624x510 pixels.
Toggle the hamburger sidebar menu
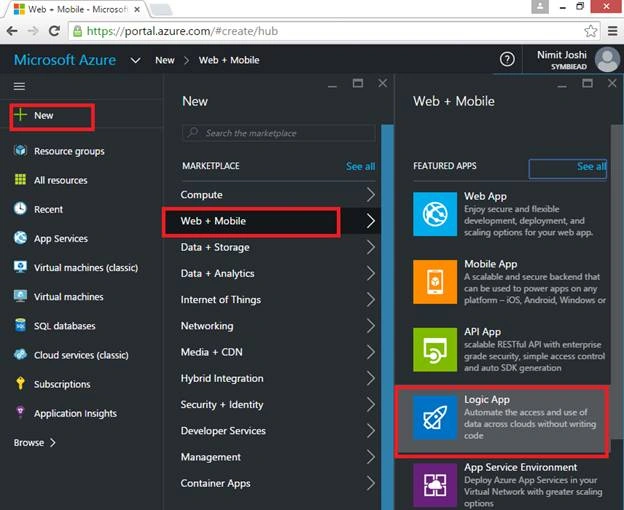point(20,86)
